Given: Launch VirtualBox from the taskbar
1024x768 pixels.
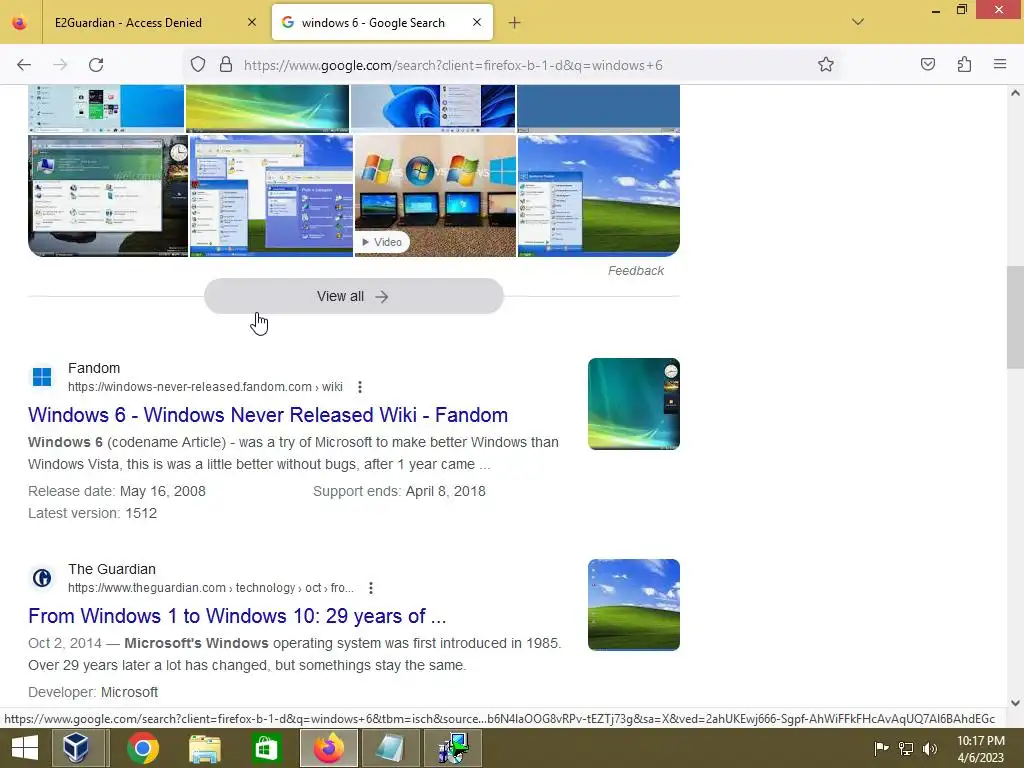Looking at the screenshot, I should point(78,748).
